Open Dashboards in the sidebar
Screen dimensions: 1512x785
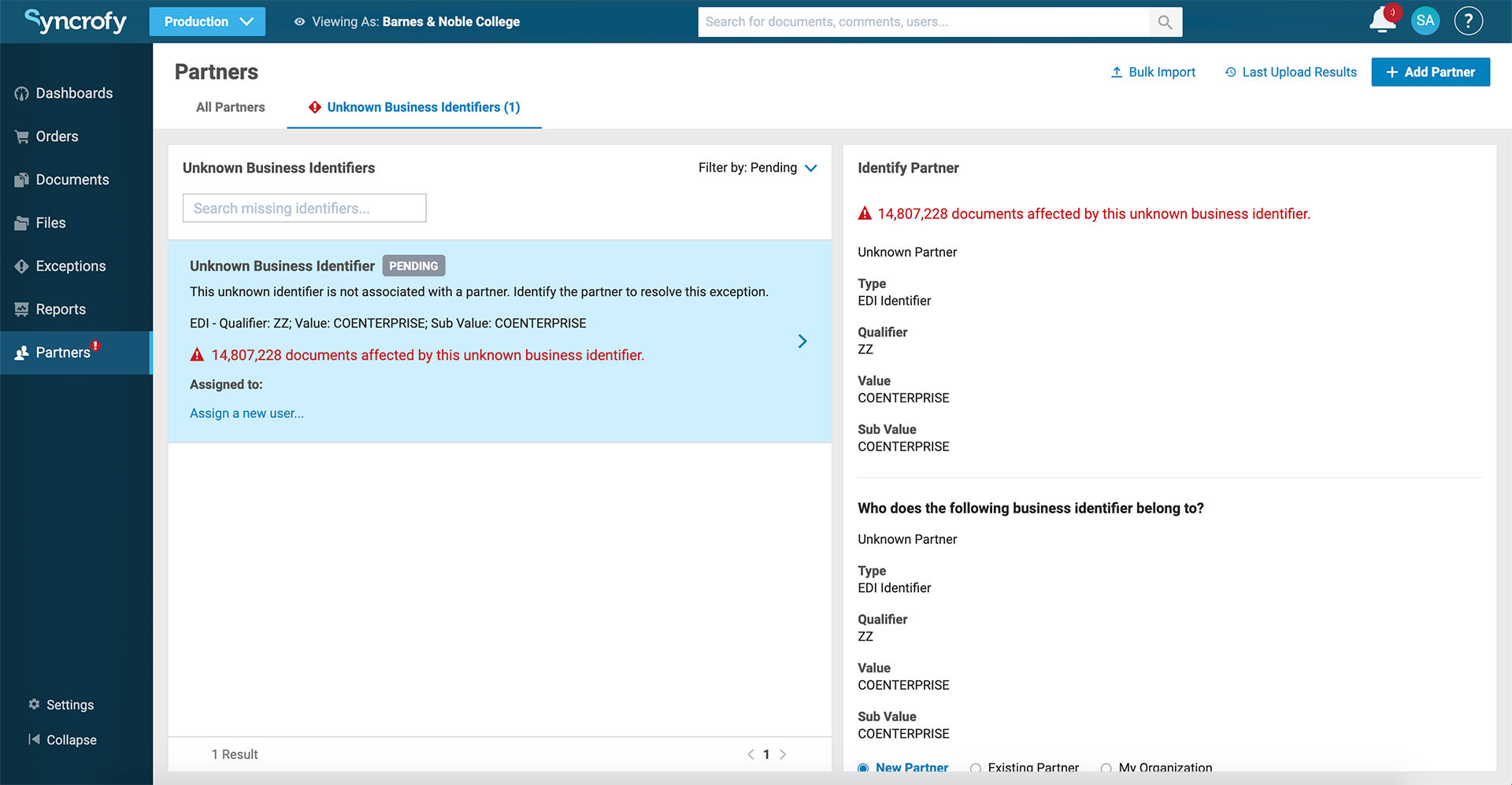(x=75, y=94)
